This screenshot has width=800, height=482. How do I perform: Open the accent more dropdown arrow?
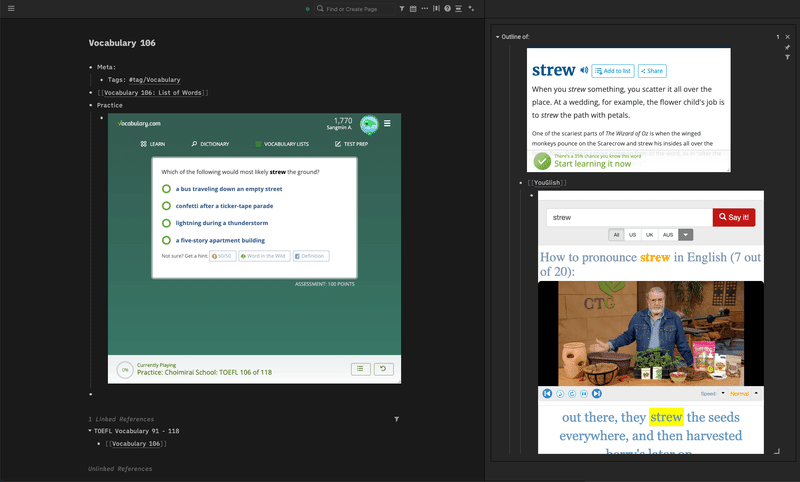[686, 235]
